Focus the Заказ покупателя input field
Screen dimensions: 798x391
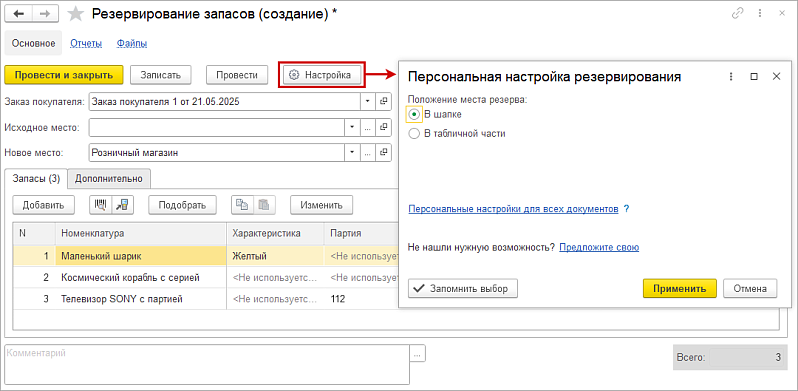tap(225, 101)
